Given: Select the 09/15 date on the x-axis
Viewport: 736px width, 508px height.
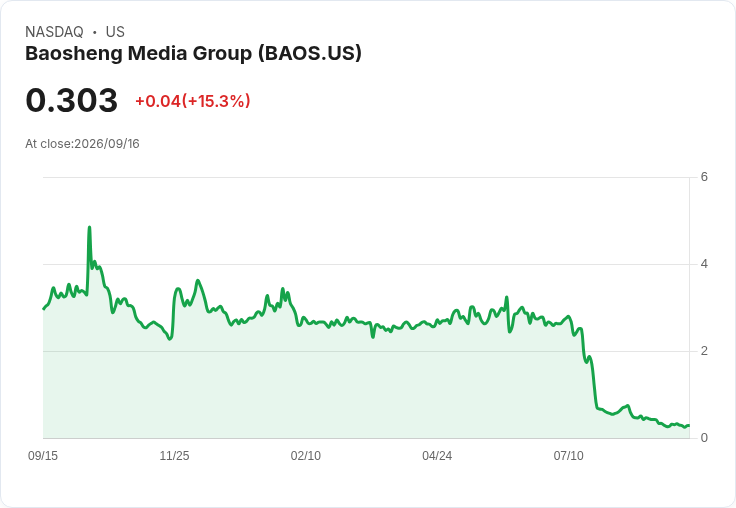Looking at the screenshot, I should point(43,455).
